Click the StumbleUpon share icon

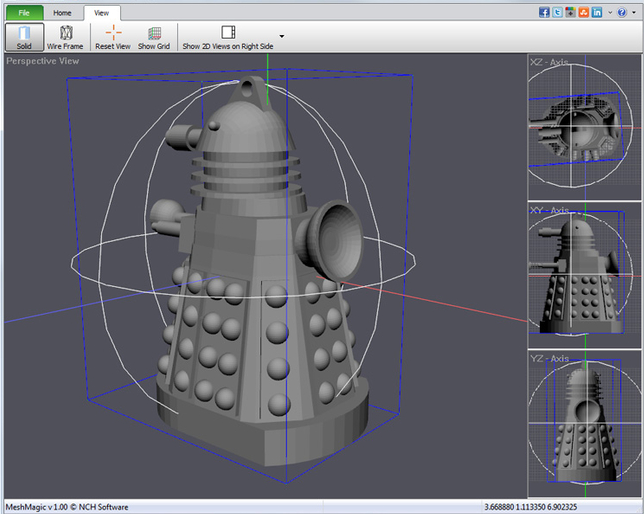(584, 12)
